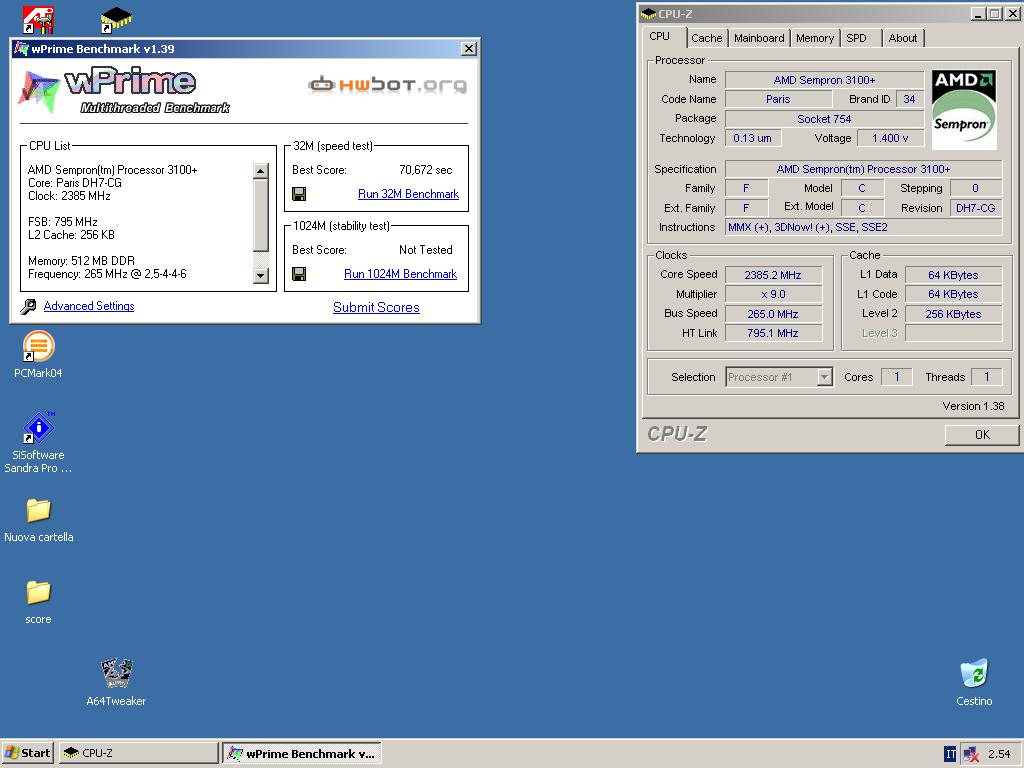1024x768 pixels.
Task: Open the Windows Start menu
Action: (x=27, y=752)
